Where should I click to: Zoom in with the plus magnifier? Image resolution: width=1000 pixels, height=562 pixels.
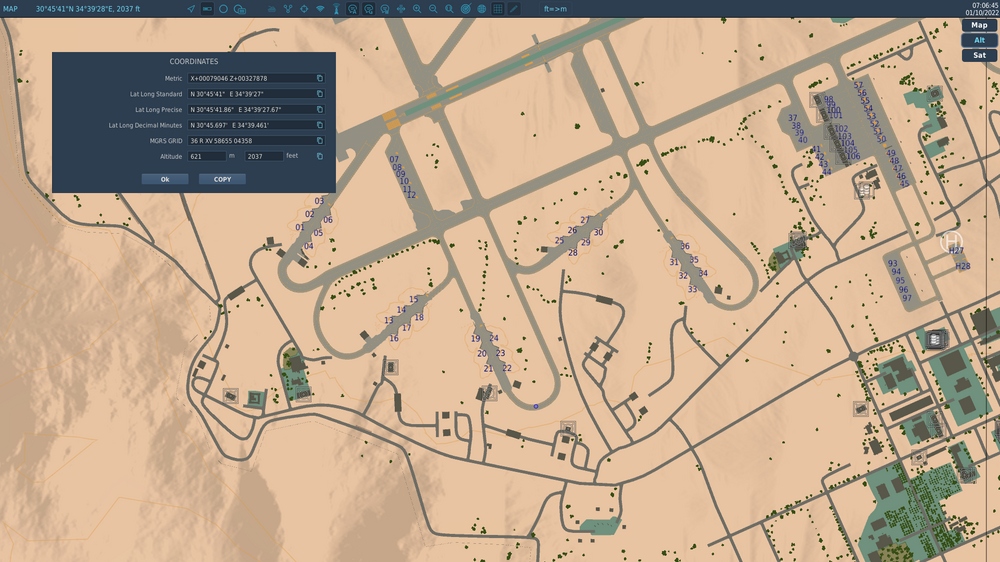(417, 9)
